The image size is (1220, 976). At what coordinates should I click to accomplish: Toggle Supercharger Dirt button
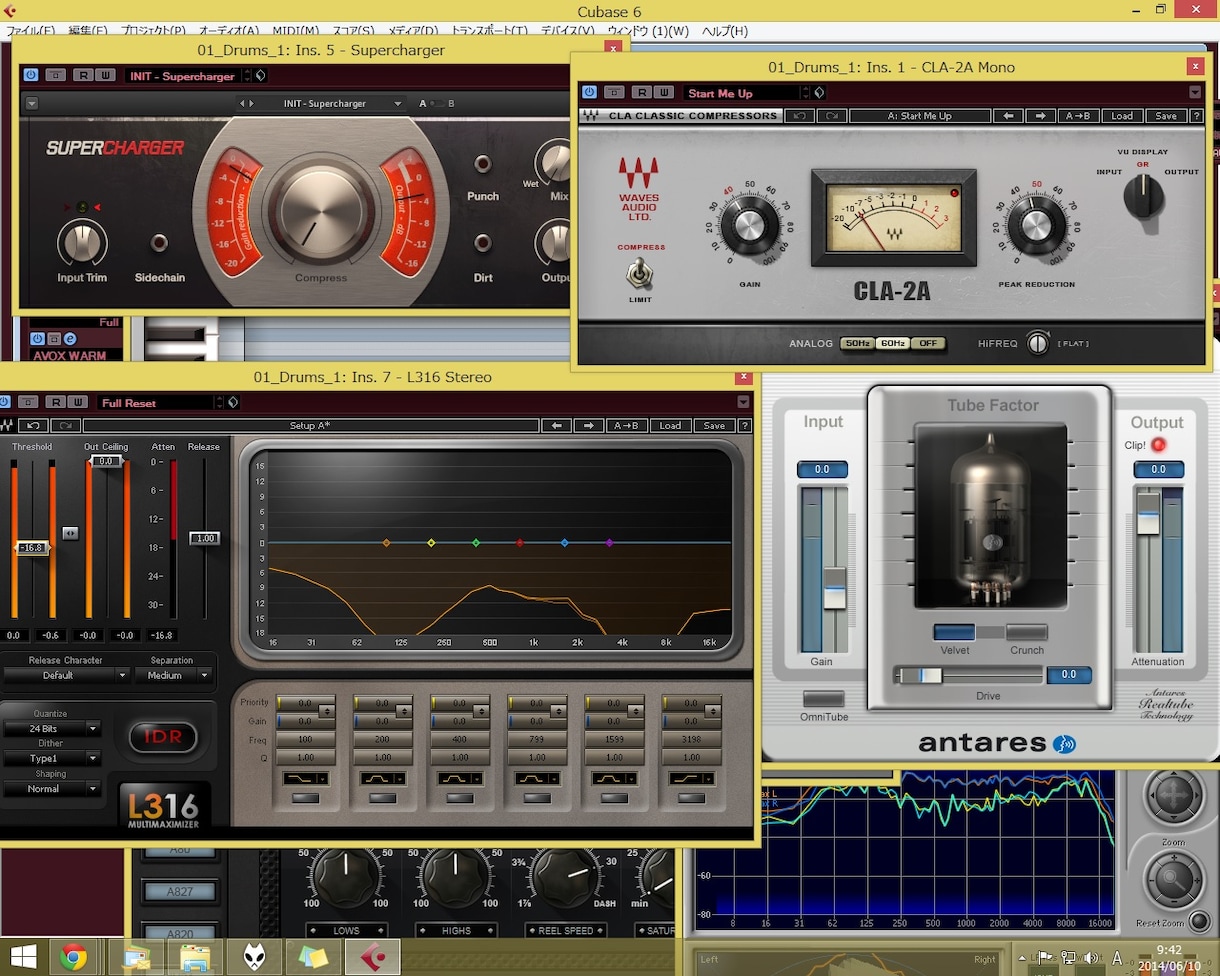click(x=483, y=243)
